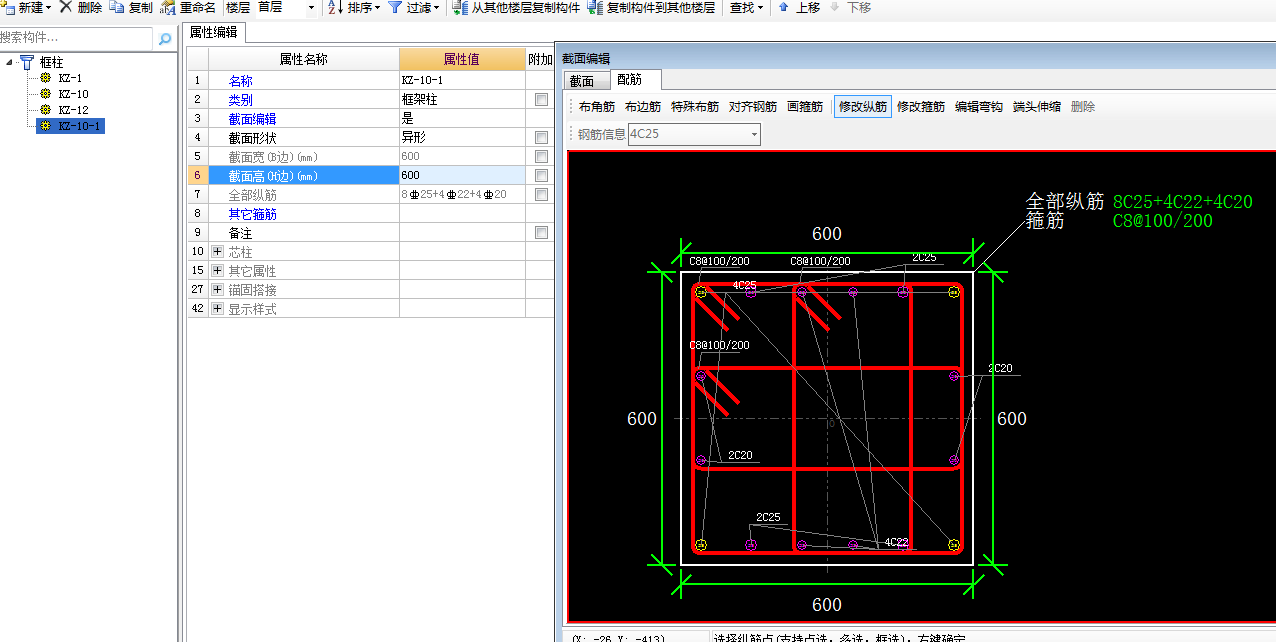This screenshot has width=1276, height=642.
Task: Click the 属性值 column header
Action: [462, 59]
